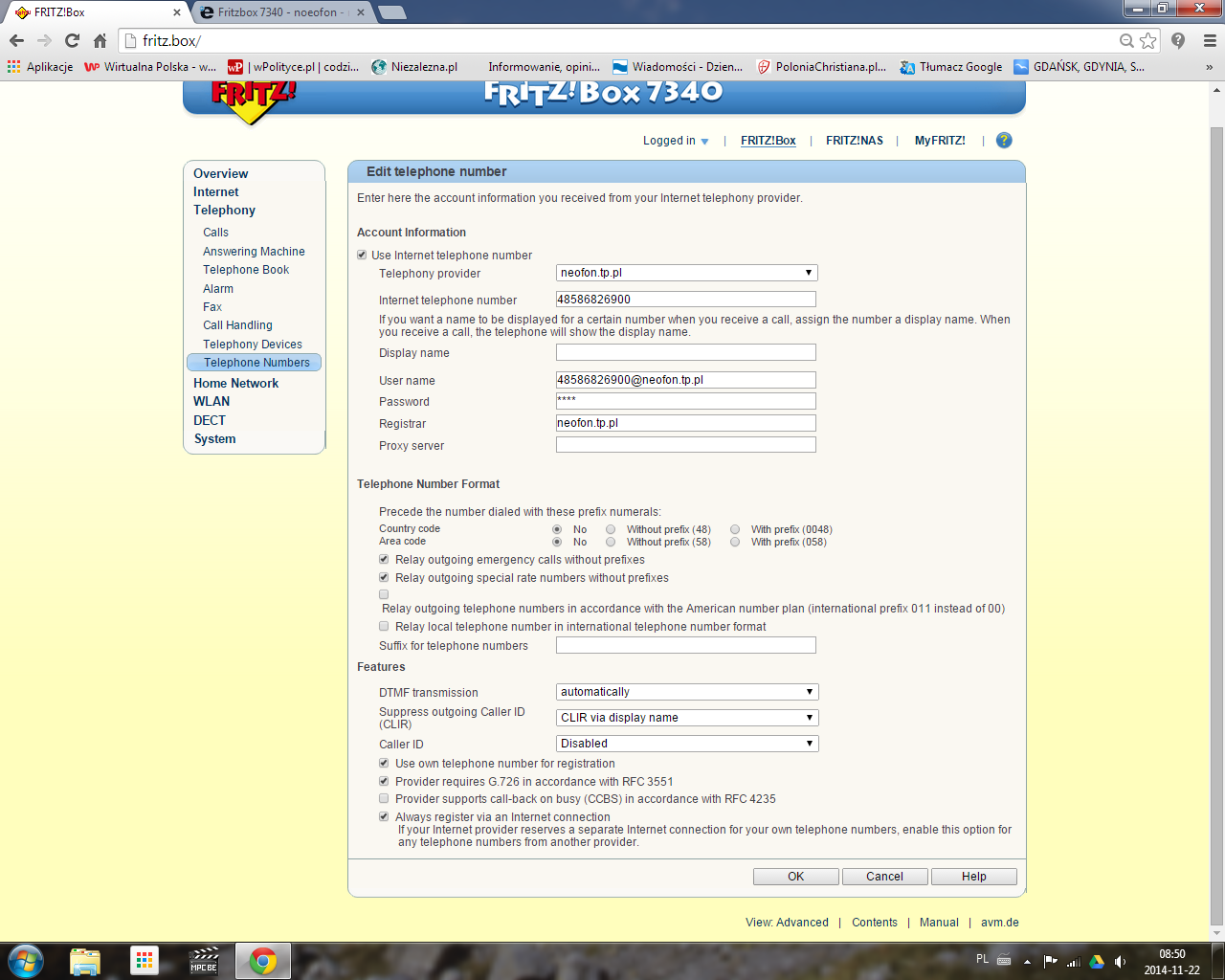Click the OK button

tap(795, 877)
